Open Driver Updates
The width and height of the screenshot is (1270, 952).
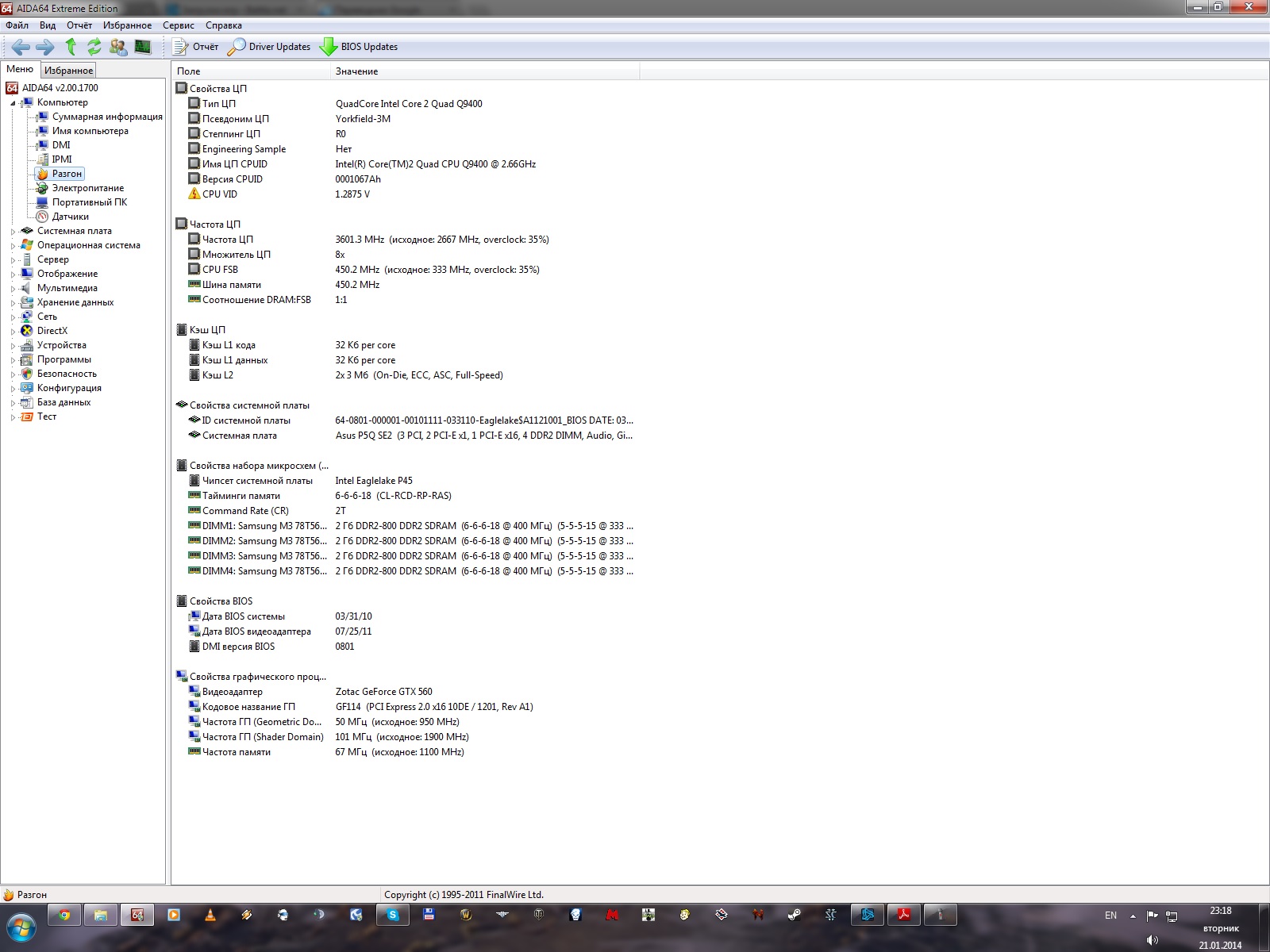click(x=269, y=47)
